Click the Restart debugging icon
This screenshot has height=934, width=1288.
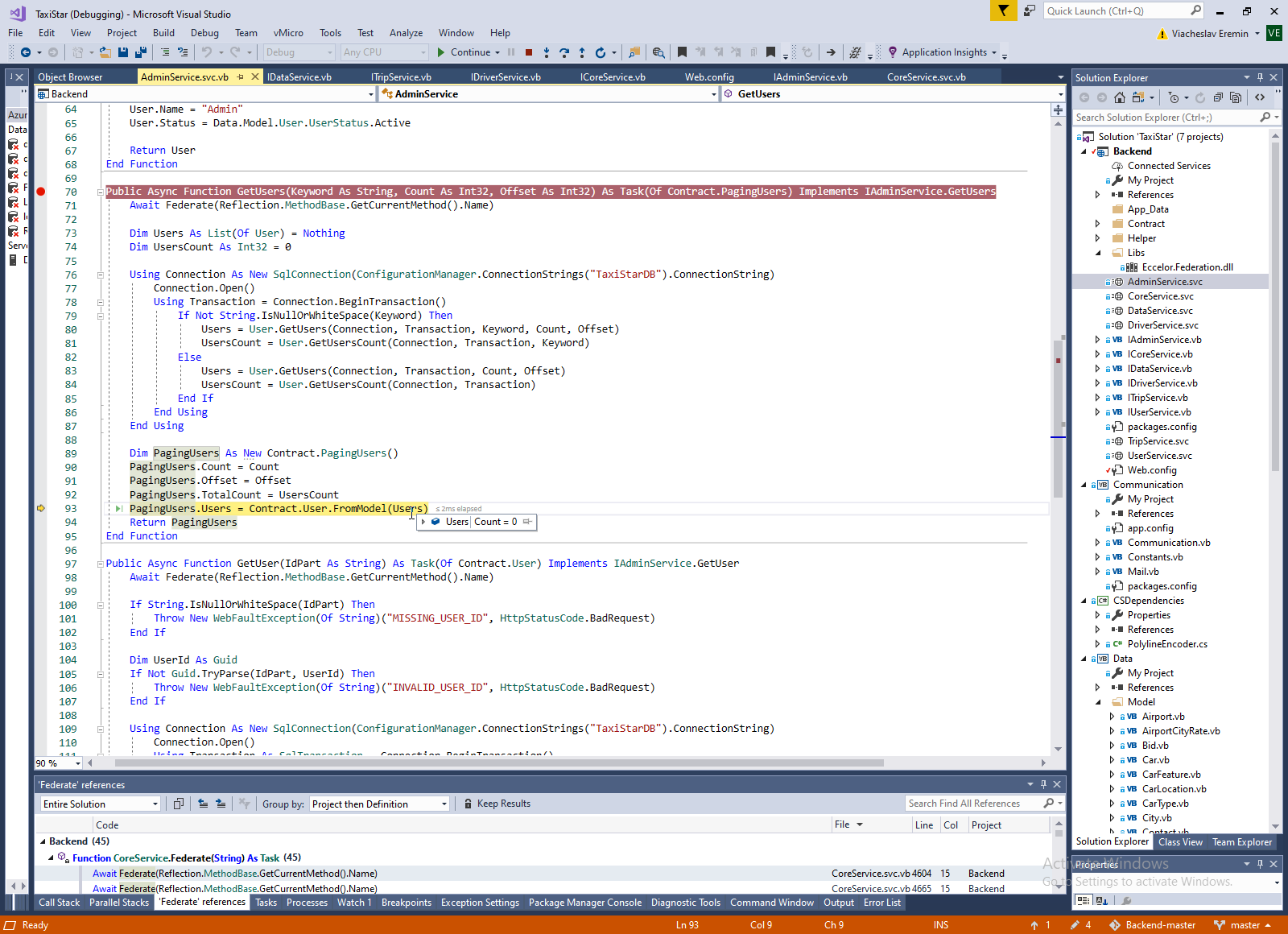600,52
